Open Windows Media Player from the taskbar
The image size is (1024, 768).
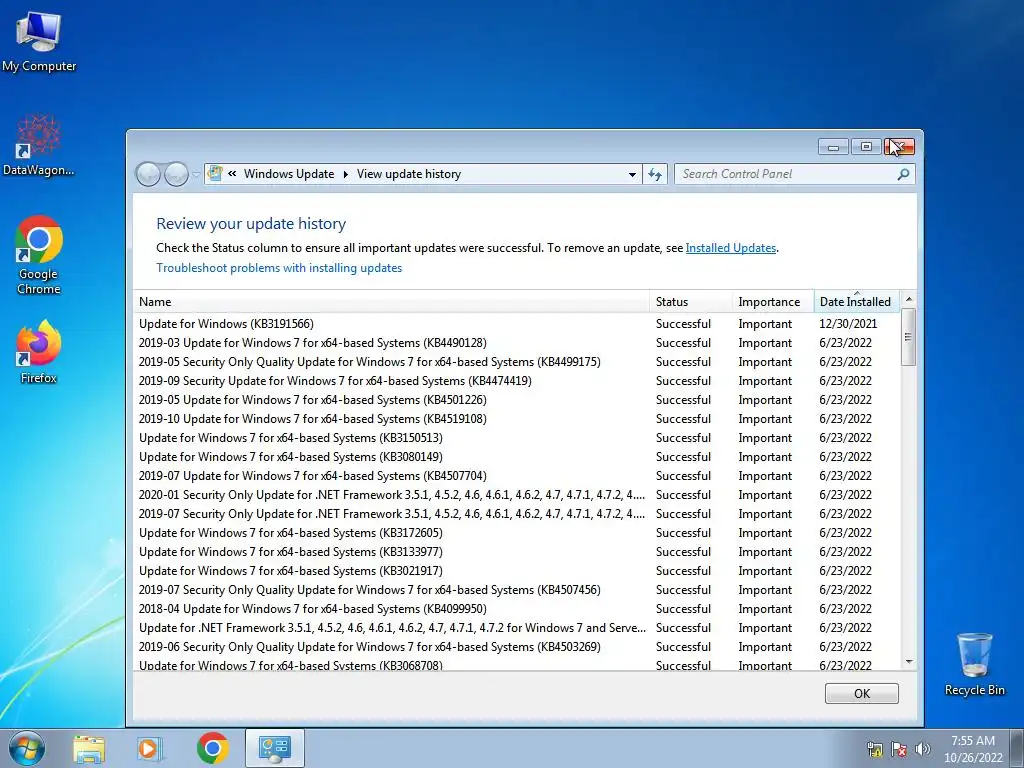tap(149, 748)
